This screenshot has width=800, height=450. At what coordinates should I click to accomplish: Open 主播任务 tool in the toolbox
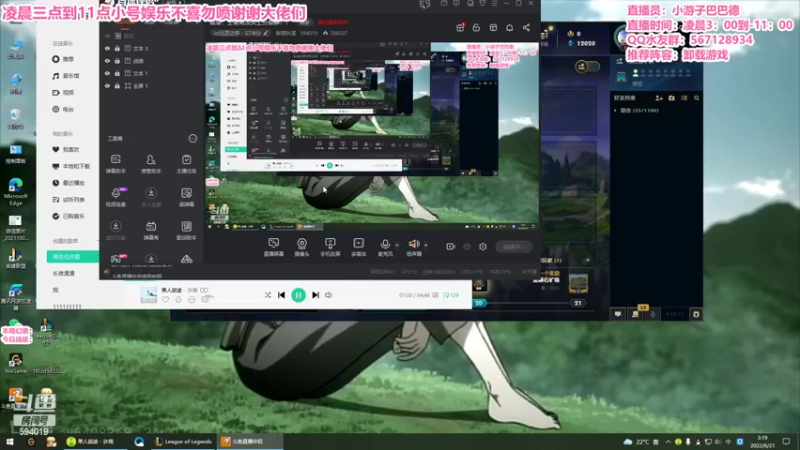(x=186, y=164)
